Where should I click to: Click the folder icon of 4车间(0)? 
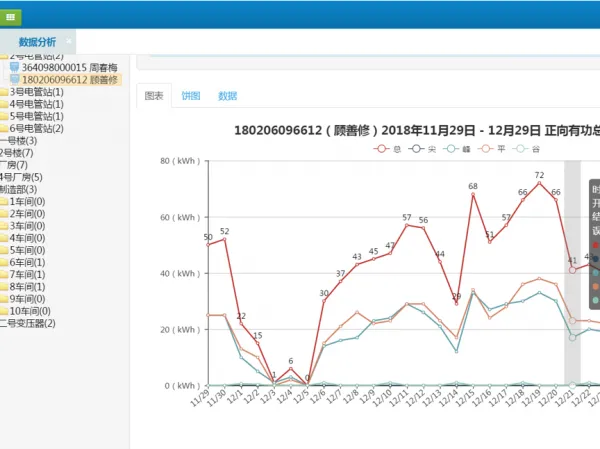tap(4, 238)
